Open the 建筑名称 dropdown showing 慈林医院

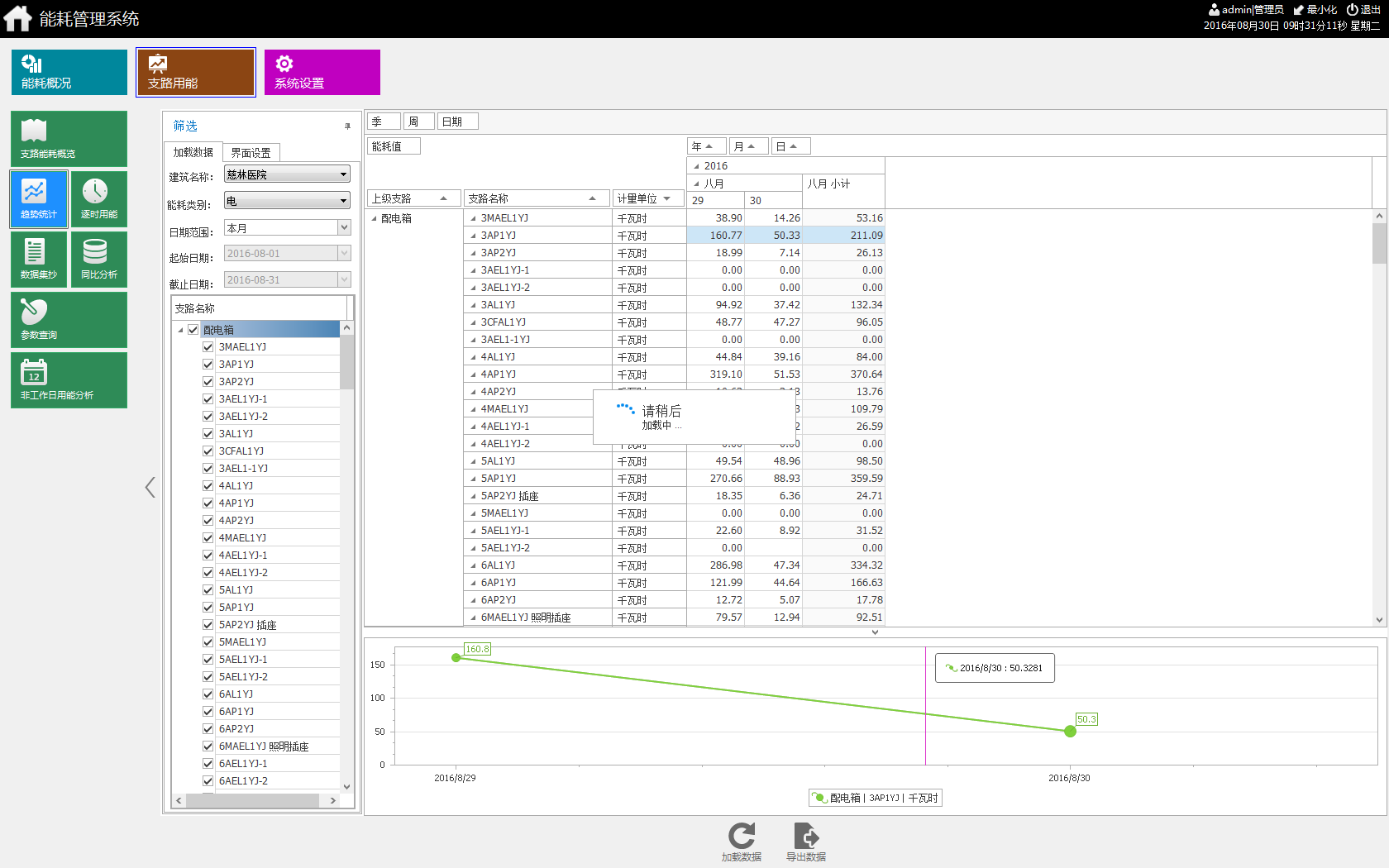[x=288, y=174]
